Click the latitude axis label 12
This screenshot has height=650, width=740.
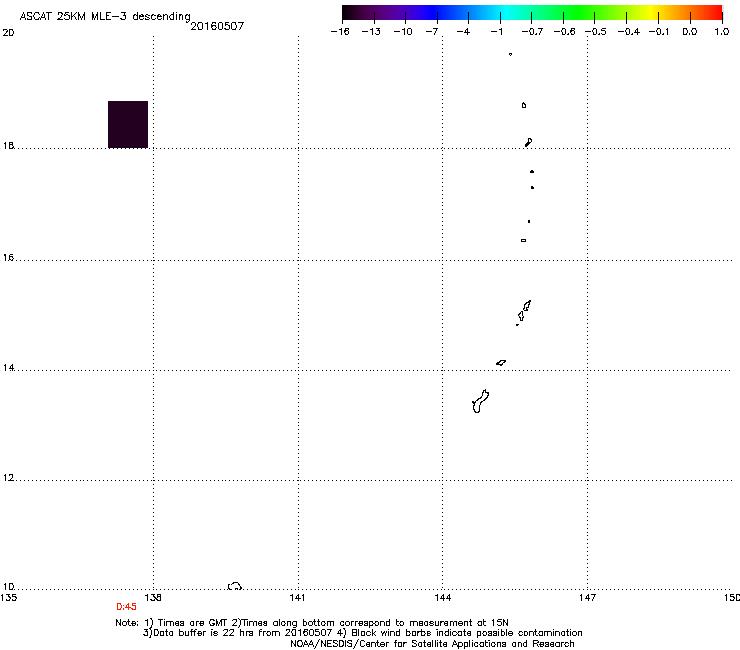click(x=8, y=478)
